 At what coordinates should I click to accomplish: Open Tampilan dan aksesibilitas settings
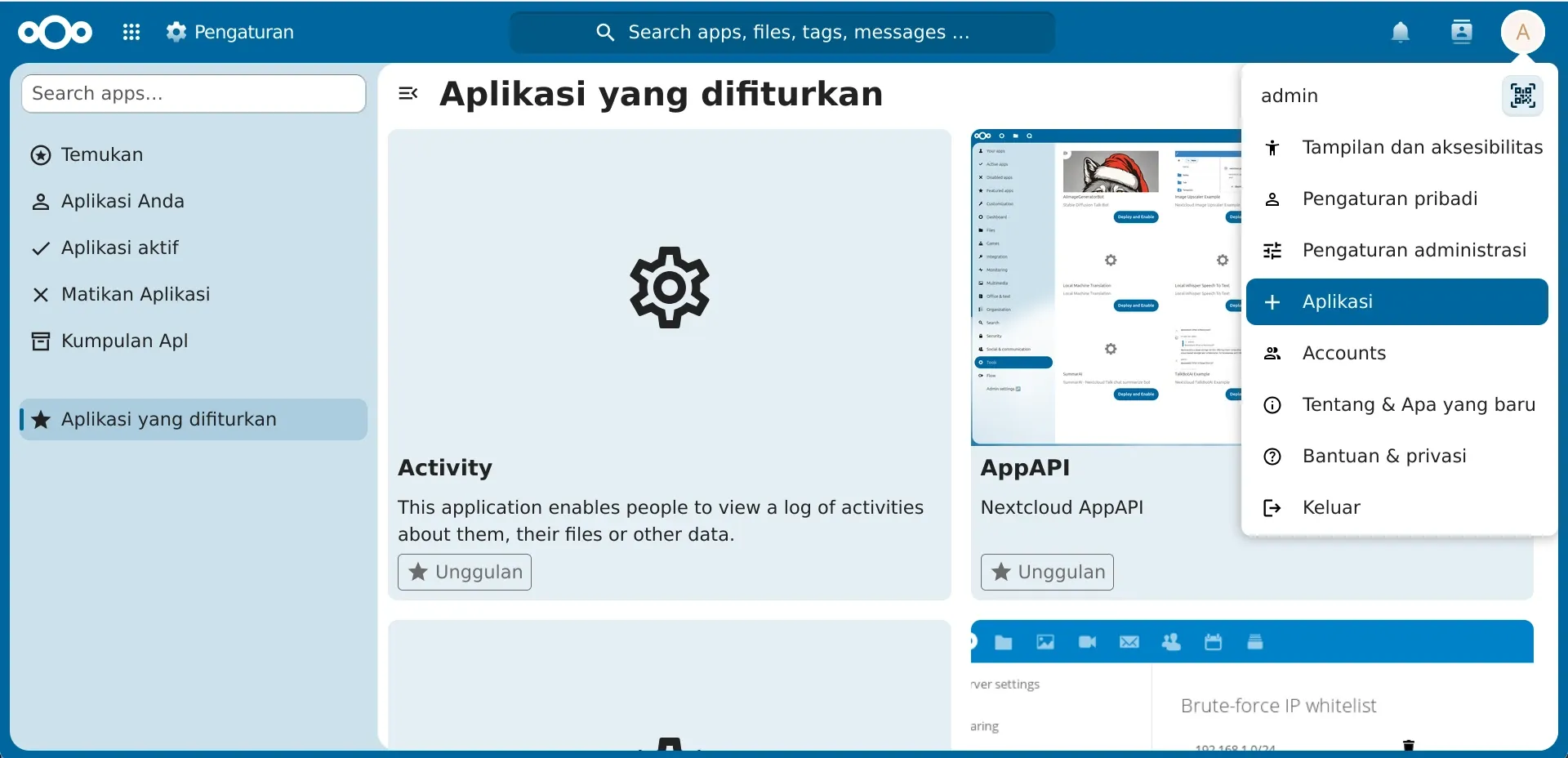pos(1397,147)
